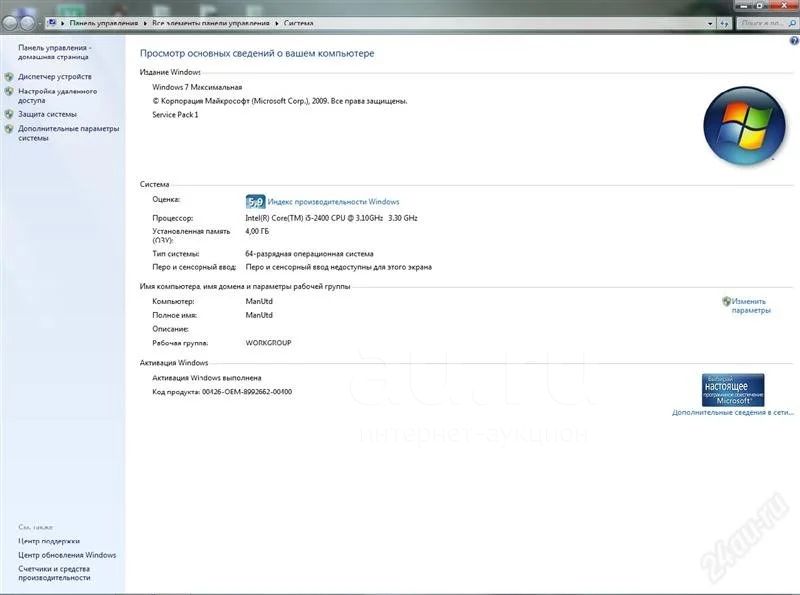Open Диспетчер устройств link
Image resolution: width=800 pixels, height=595 pixels.
[55, 77]
